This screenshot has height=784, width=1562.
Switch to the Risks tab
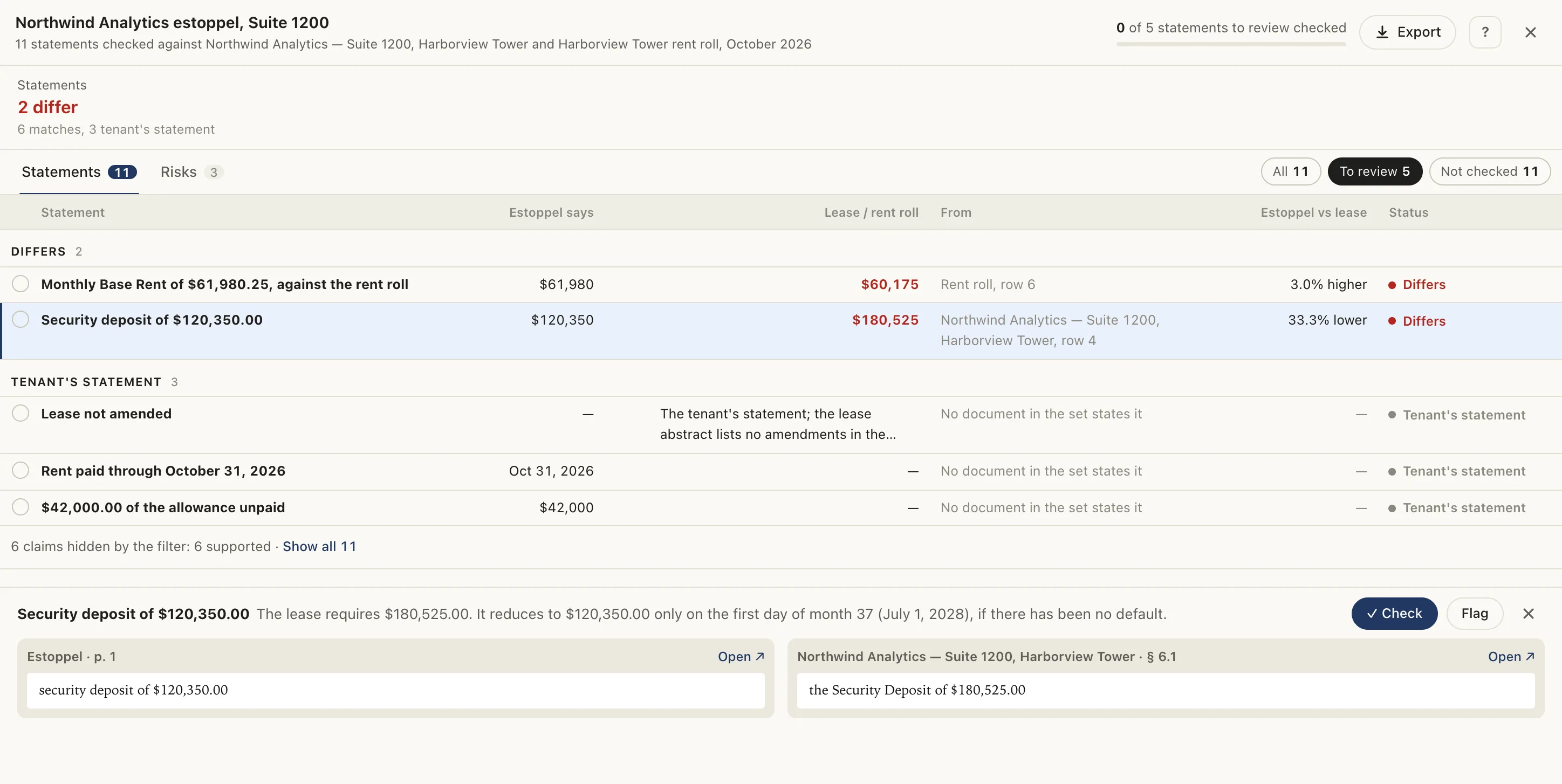point(191,172)
